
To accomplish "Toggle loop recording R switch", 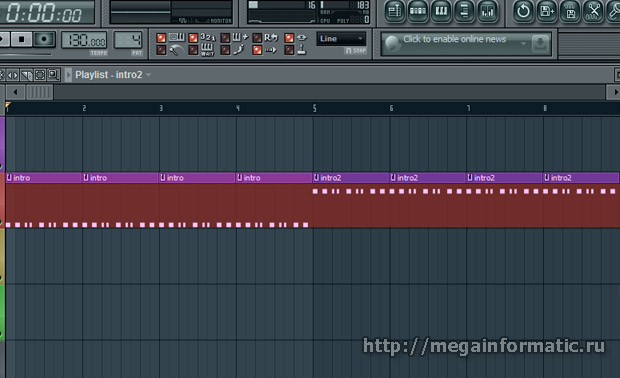I will [257, 38].
